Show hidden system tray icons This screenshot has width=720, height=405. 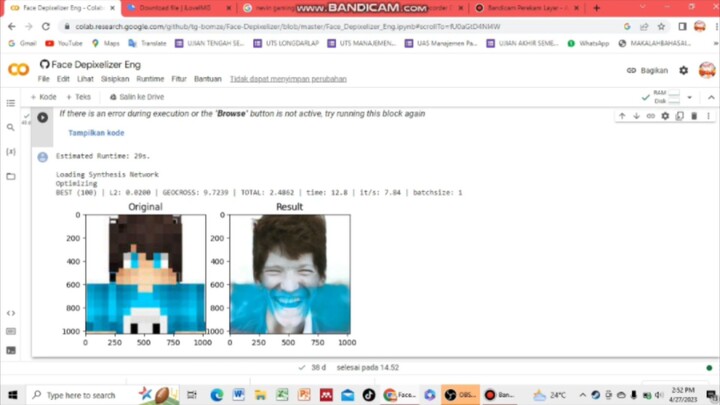click(582, 395)
